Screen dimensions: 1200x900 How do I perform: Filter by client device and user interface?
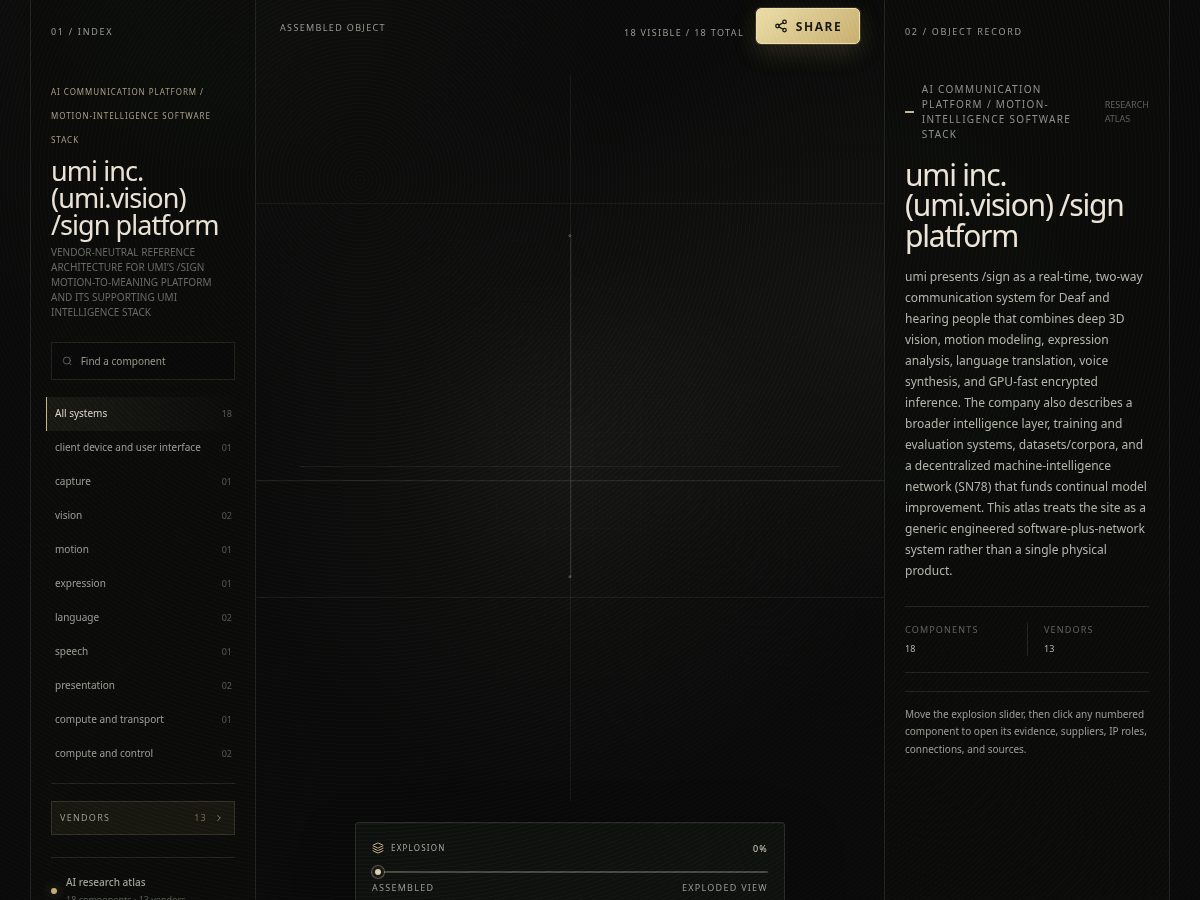coord(141,448)
